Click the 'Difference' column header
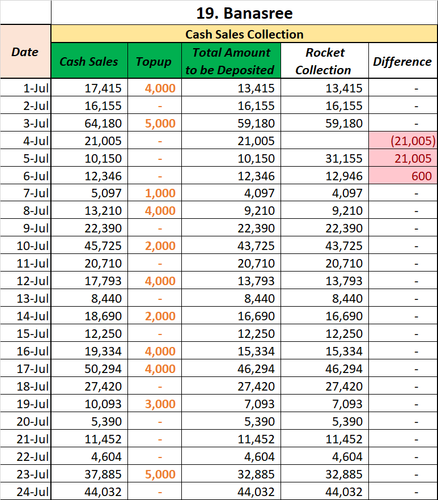 [403, 61]
